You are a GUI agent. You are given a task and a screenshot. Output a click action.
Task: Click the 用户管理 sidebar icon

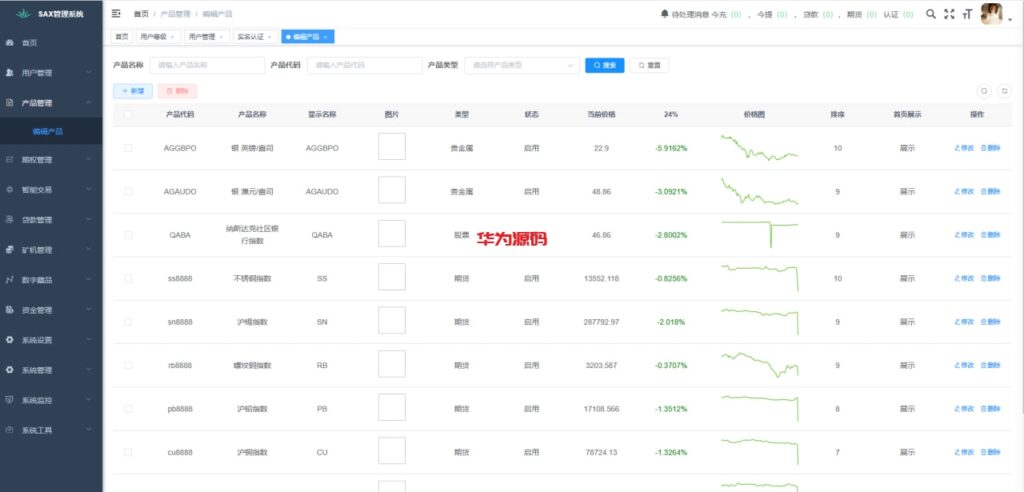point(9,73)
